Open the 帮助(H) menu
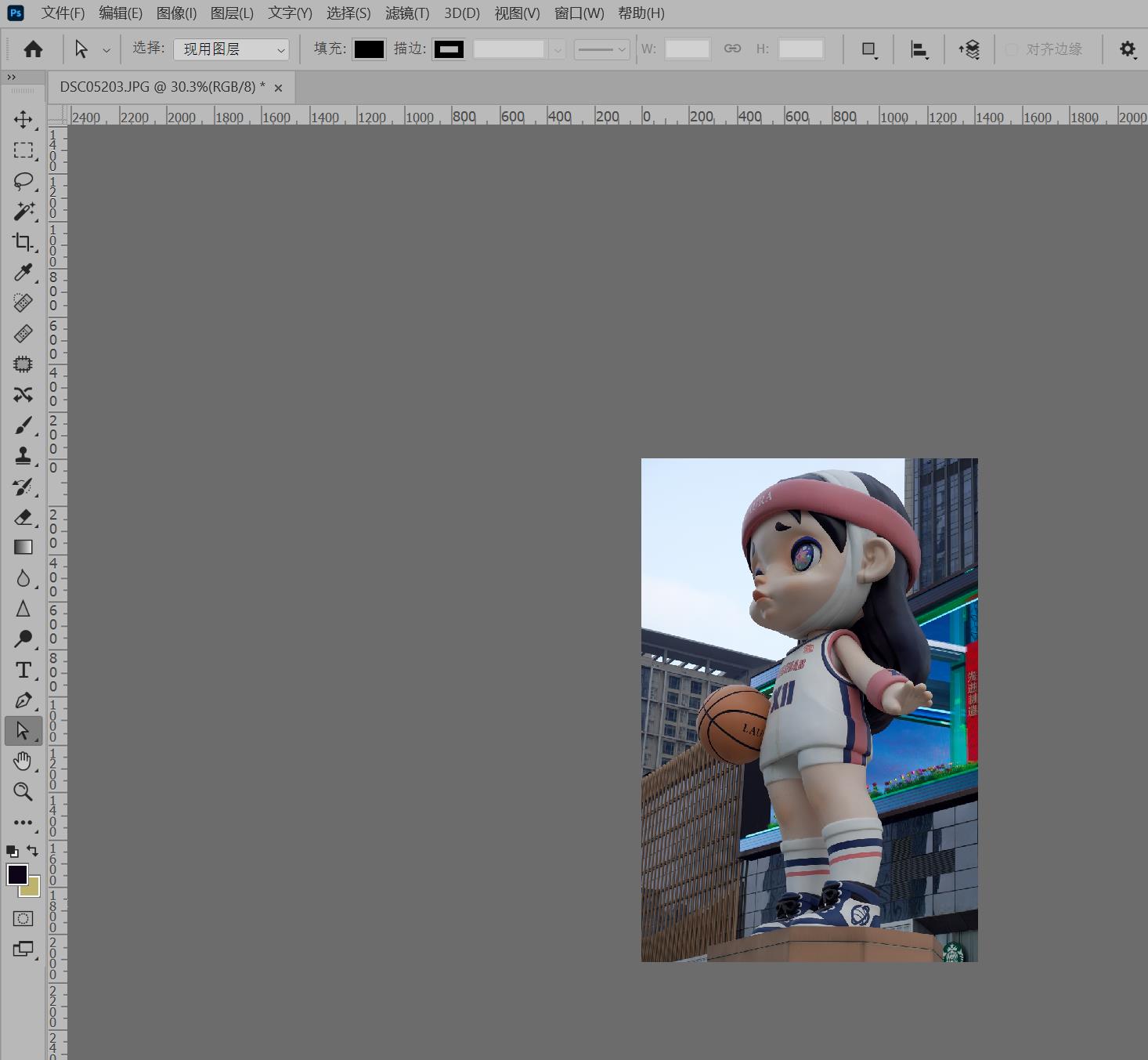Image resolution: width=1148 pixels, height=1060 pixels. pyautogui.click(x=641, y=13)
